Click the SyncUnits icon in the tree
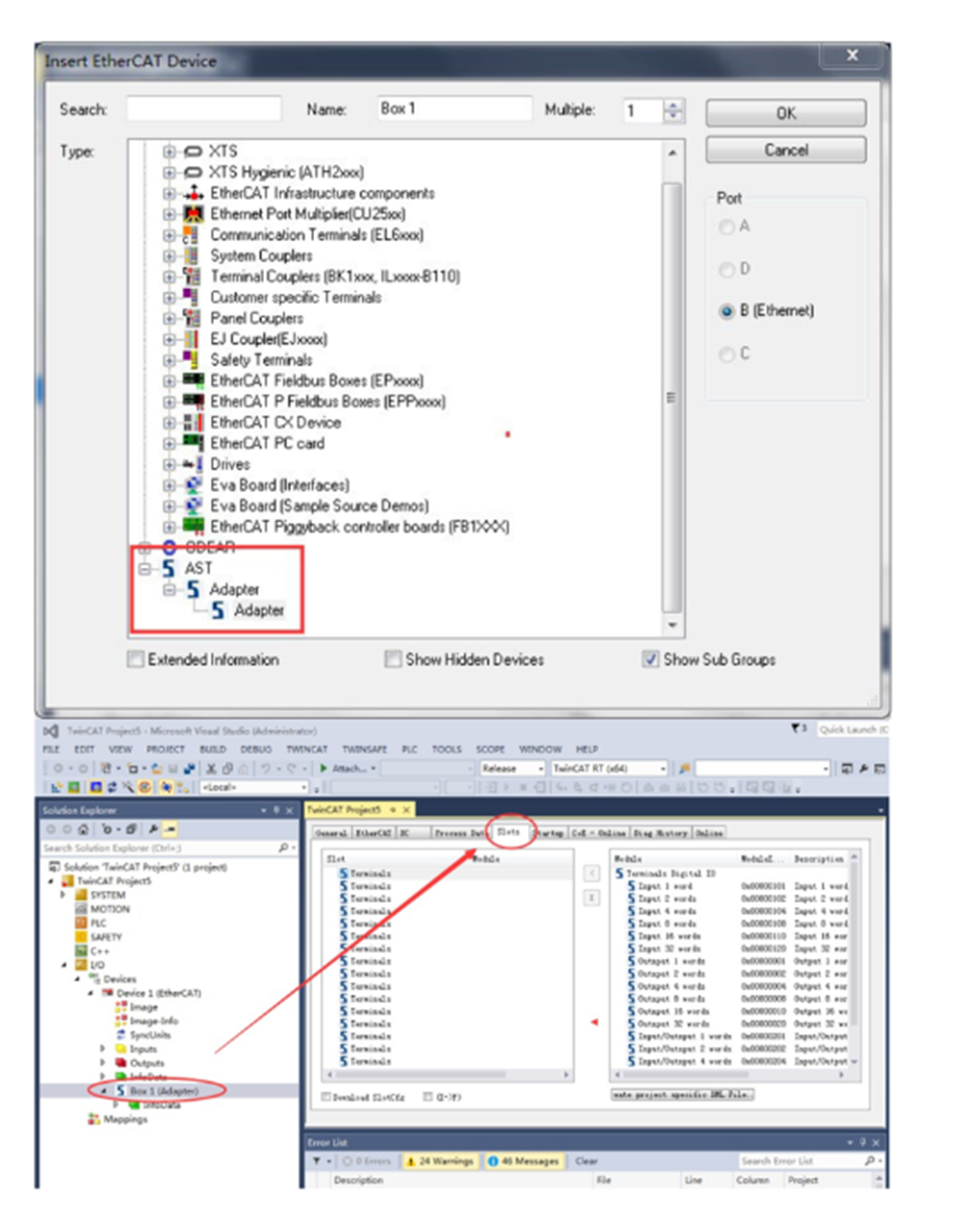The width and height of the screenshot is (962, 1232). click(x=120, y=1036)
